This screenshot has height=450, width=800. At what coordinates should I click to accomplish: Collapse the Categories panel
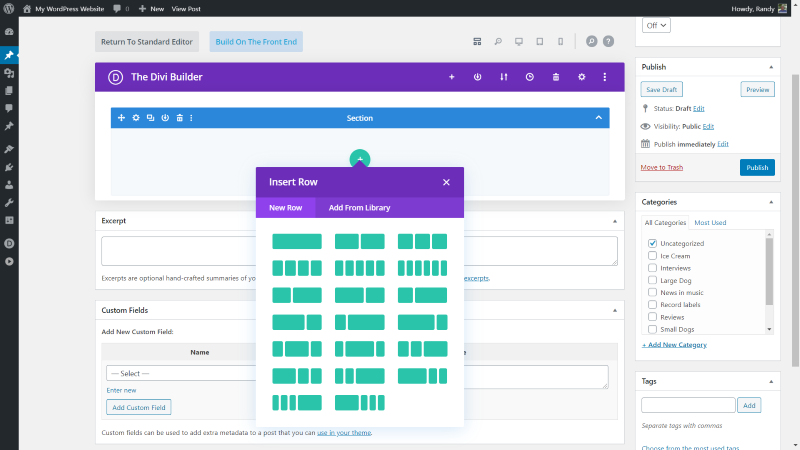(771, 203)
